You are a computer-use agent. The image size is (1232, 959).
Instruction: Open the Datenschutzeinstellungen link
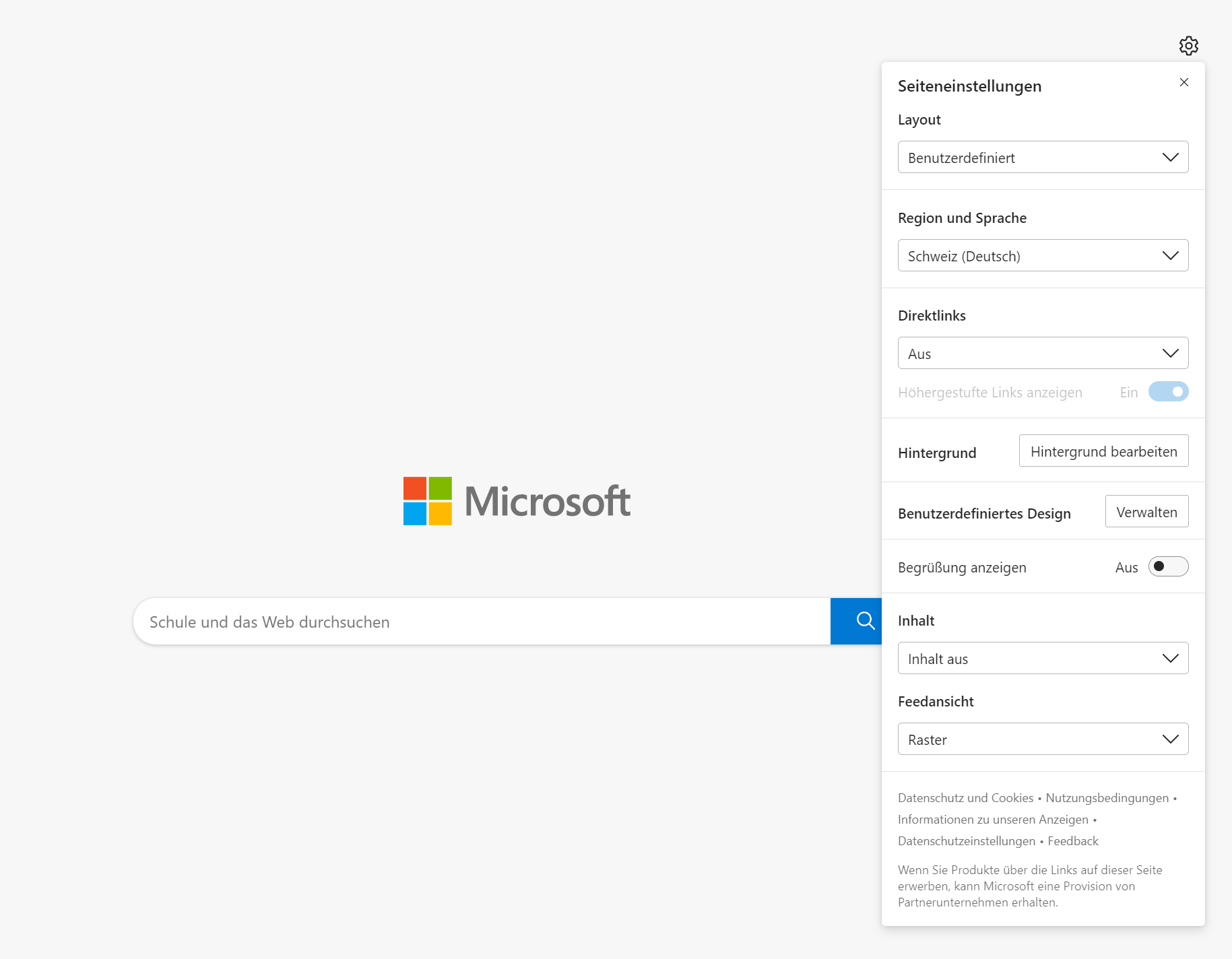(x=966, y=841)
